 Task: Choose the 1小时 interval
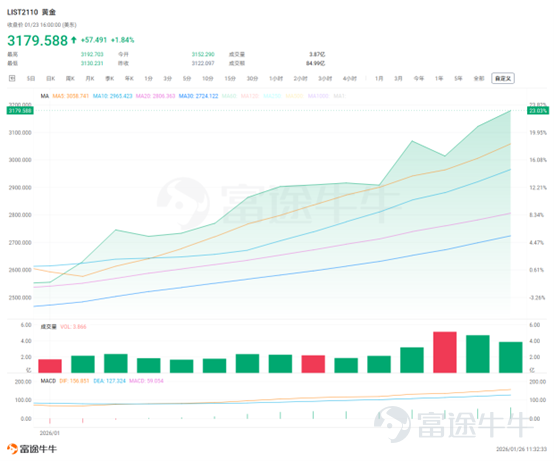click(x=276, y=78)
